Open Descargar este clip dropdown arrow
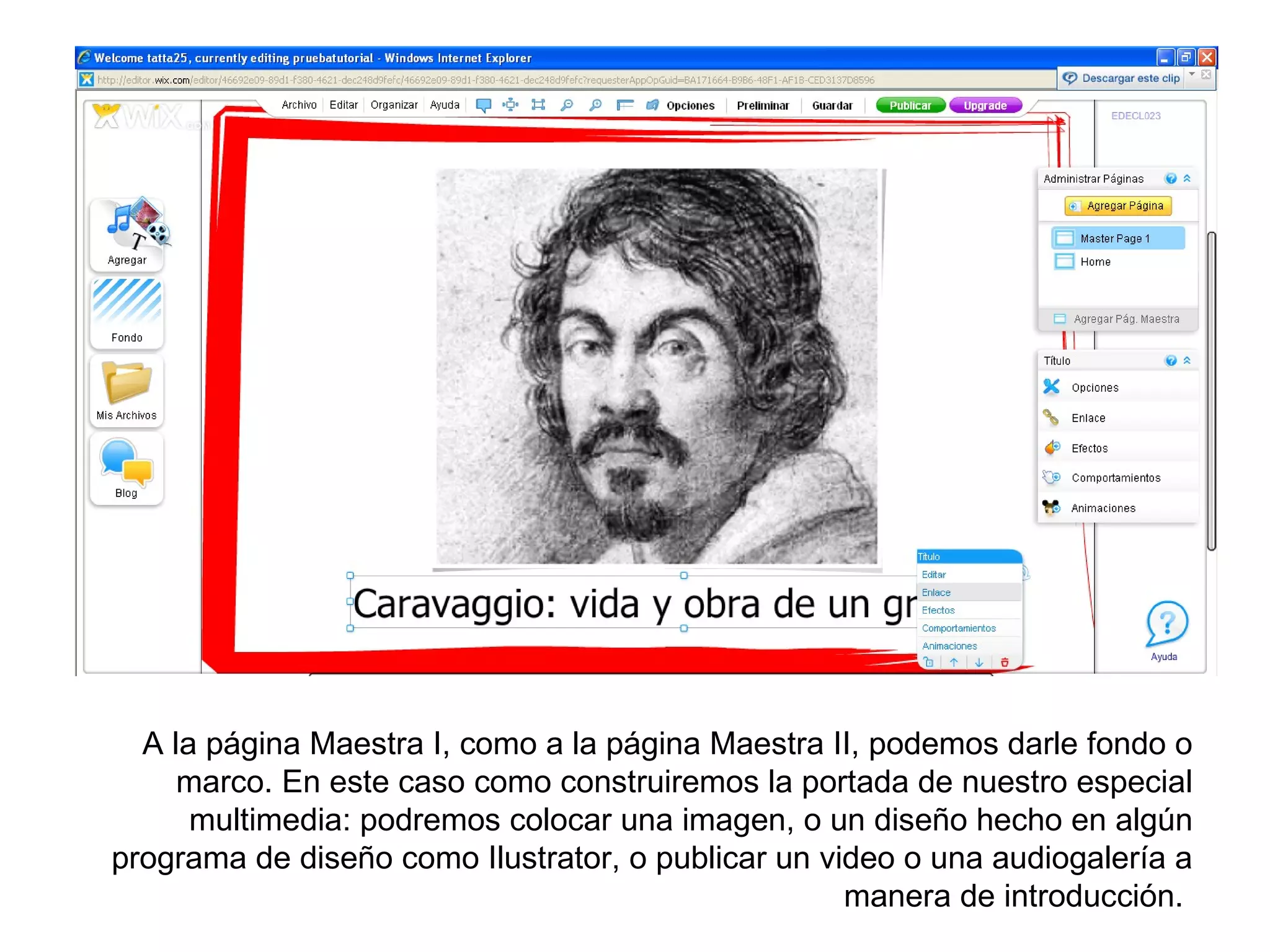Viewport: 1270px width, 952px height. click(1192, 74)
